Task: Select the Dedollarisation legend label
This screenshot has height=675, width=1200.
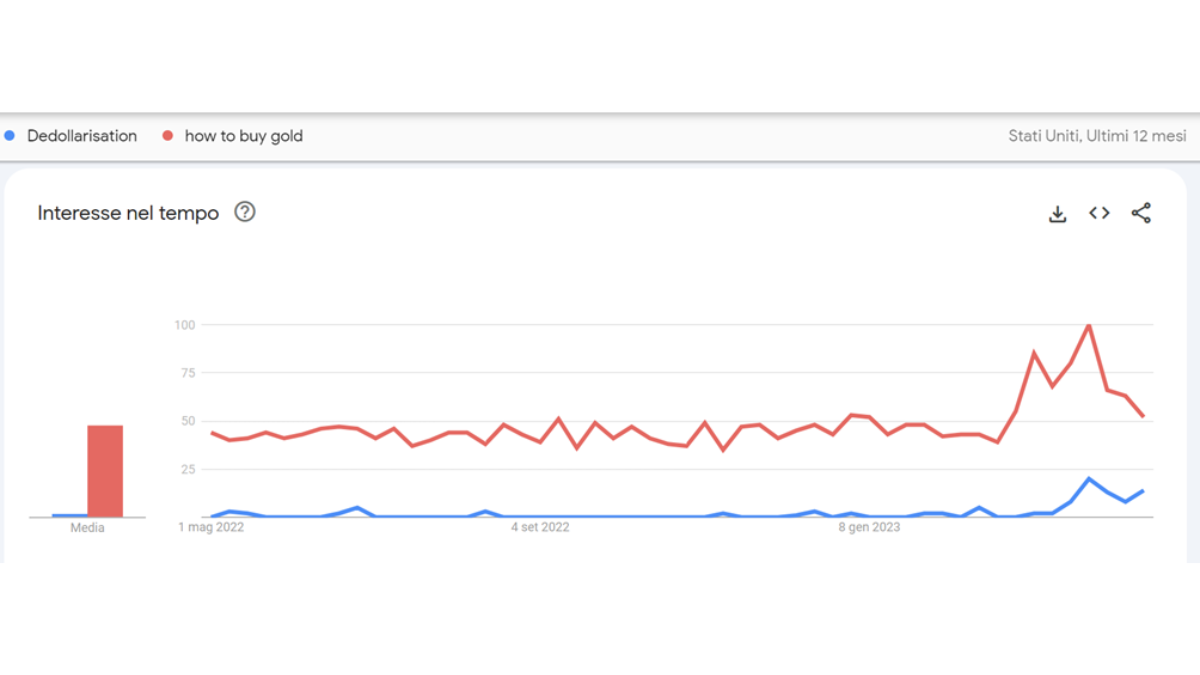Action: click(x=82, y=136)
